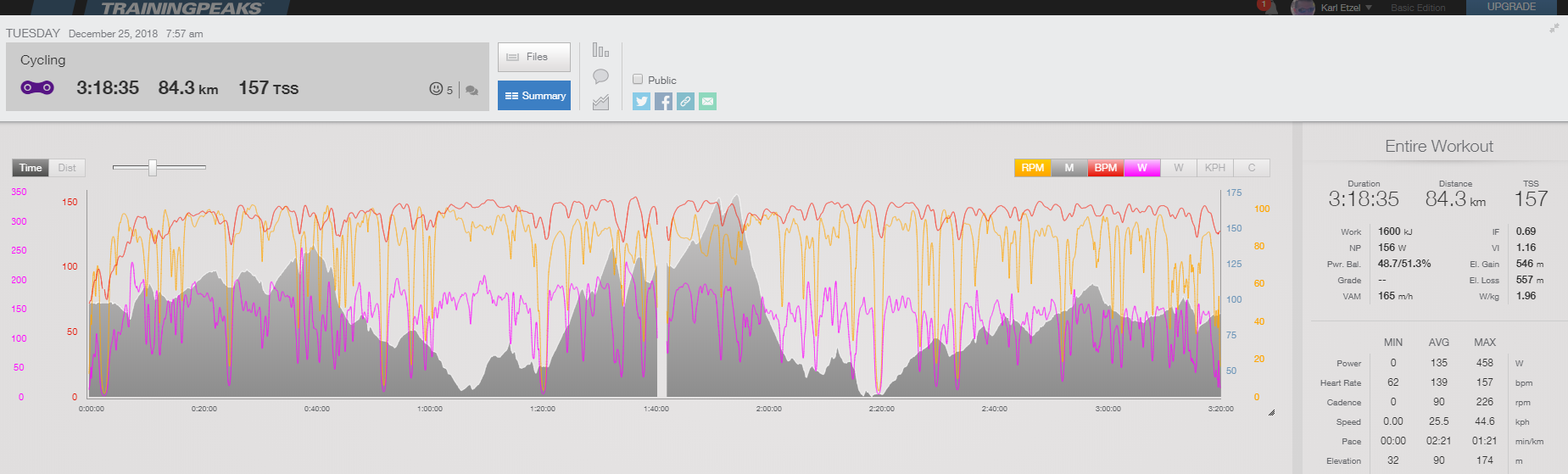Enable the inactive white W series
Screen dimensions: 1568x474
coord(1179,168)
